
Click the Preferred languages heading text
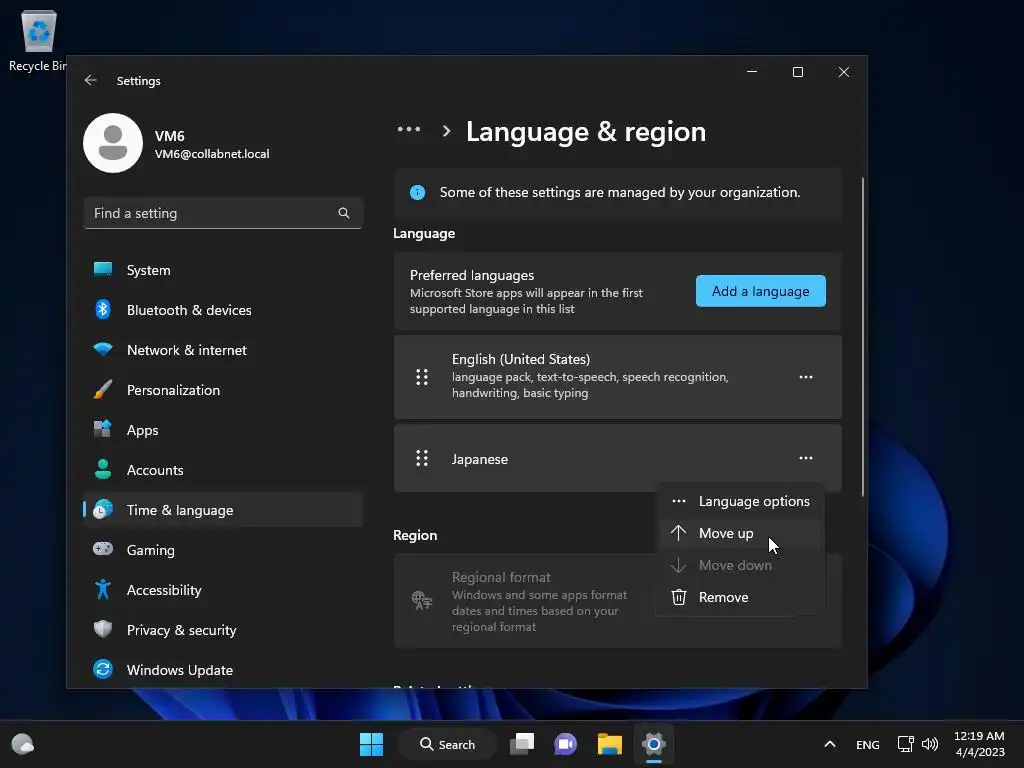click(x=472, y=275)
